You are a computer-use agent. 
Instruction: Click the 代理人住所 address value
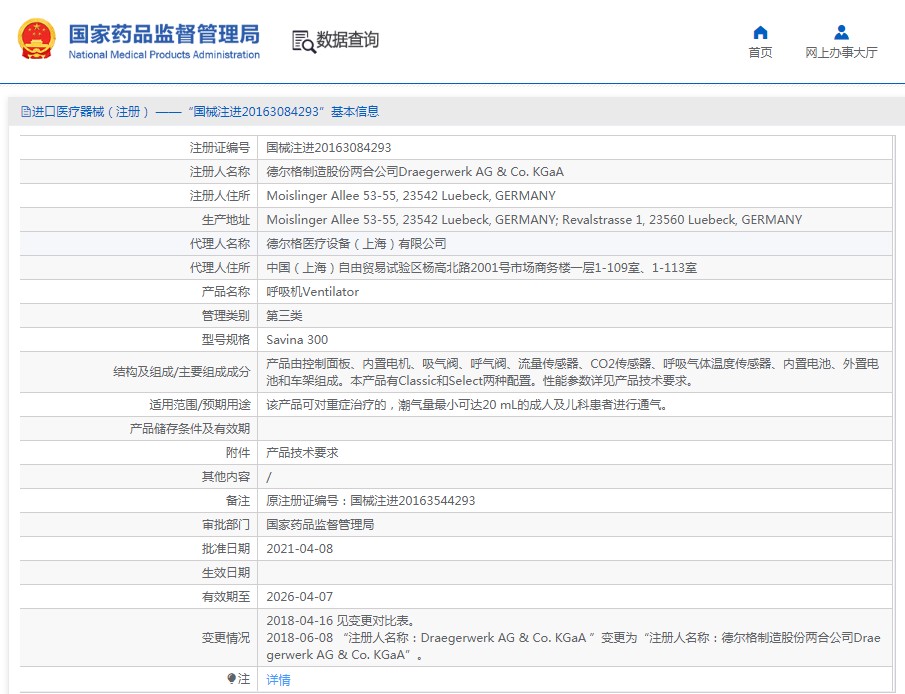(481, 268)
